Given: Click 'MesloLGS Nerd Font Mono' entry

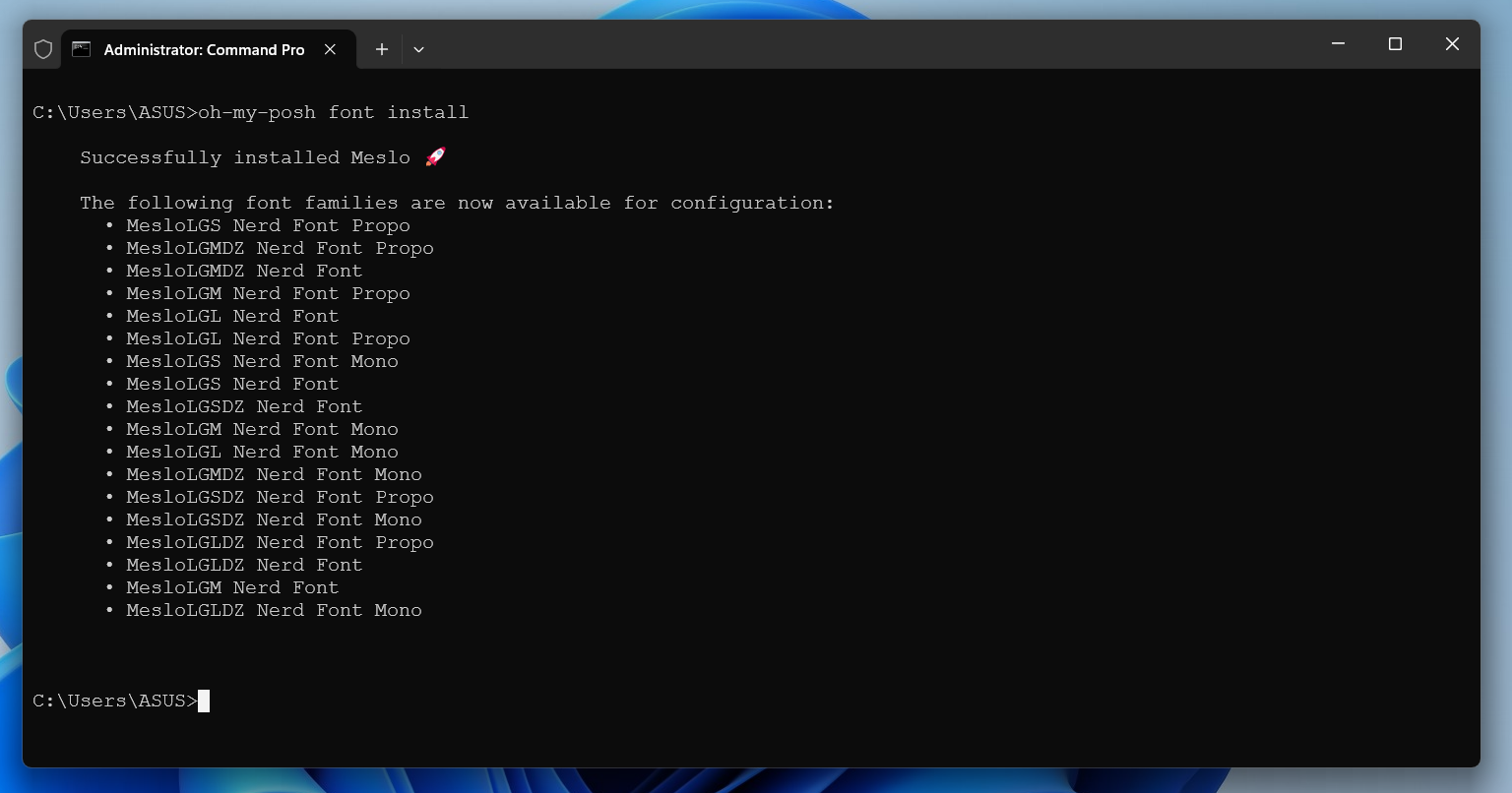Looking at the screenshot, I should [262, 361].
